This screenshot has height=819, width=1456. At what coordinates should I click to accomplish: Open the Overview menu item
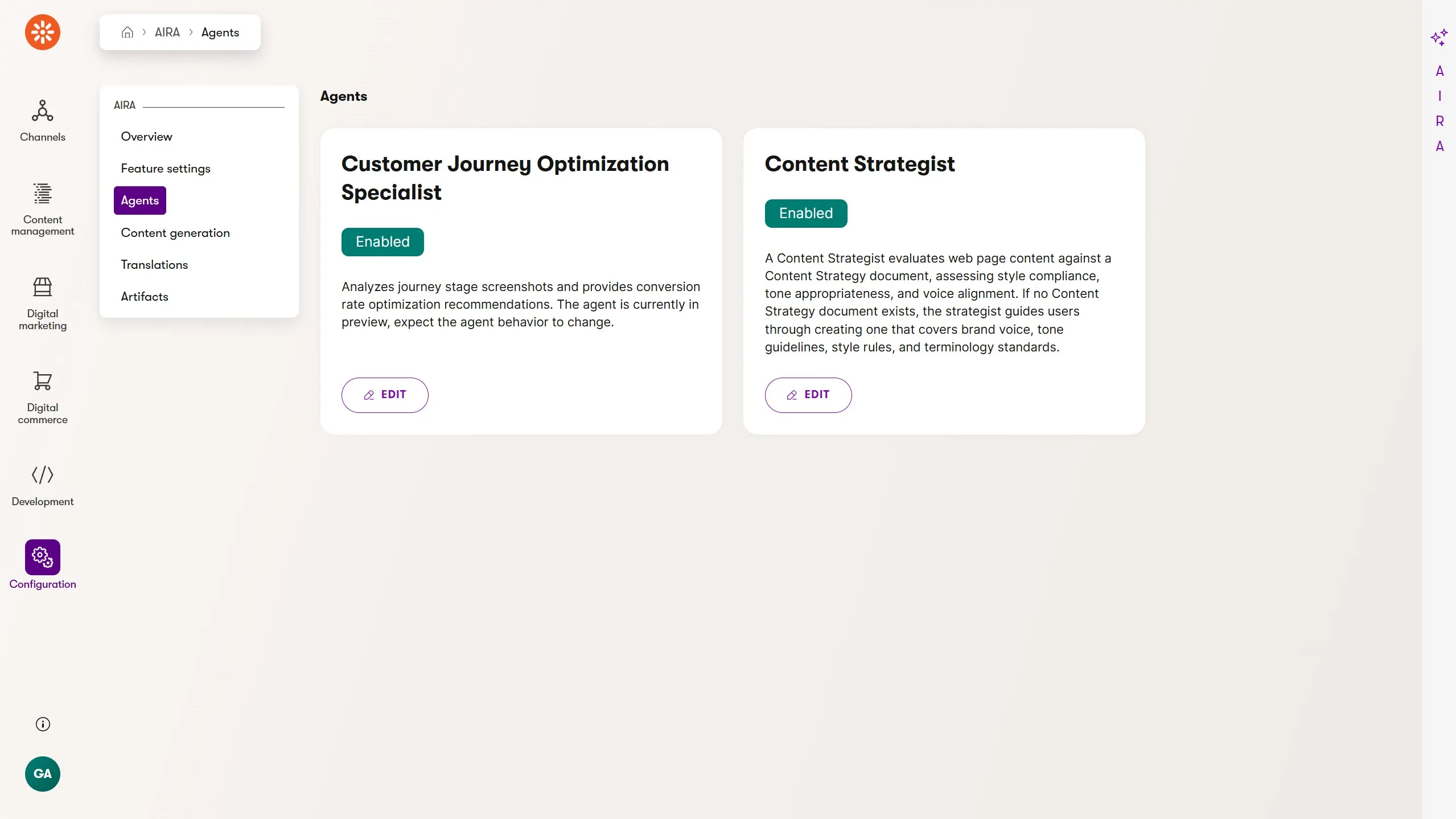click(x=146, y=137)
